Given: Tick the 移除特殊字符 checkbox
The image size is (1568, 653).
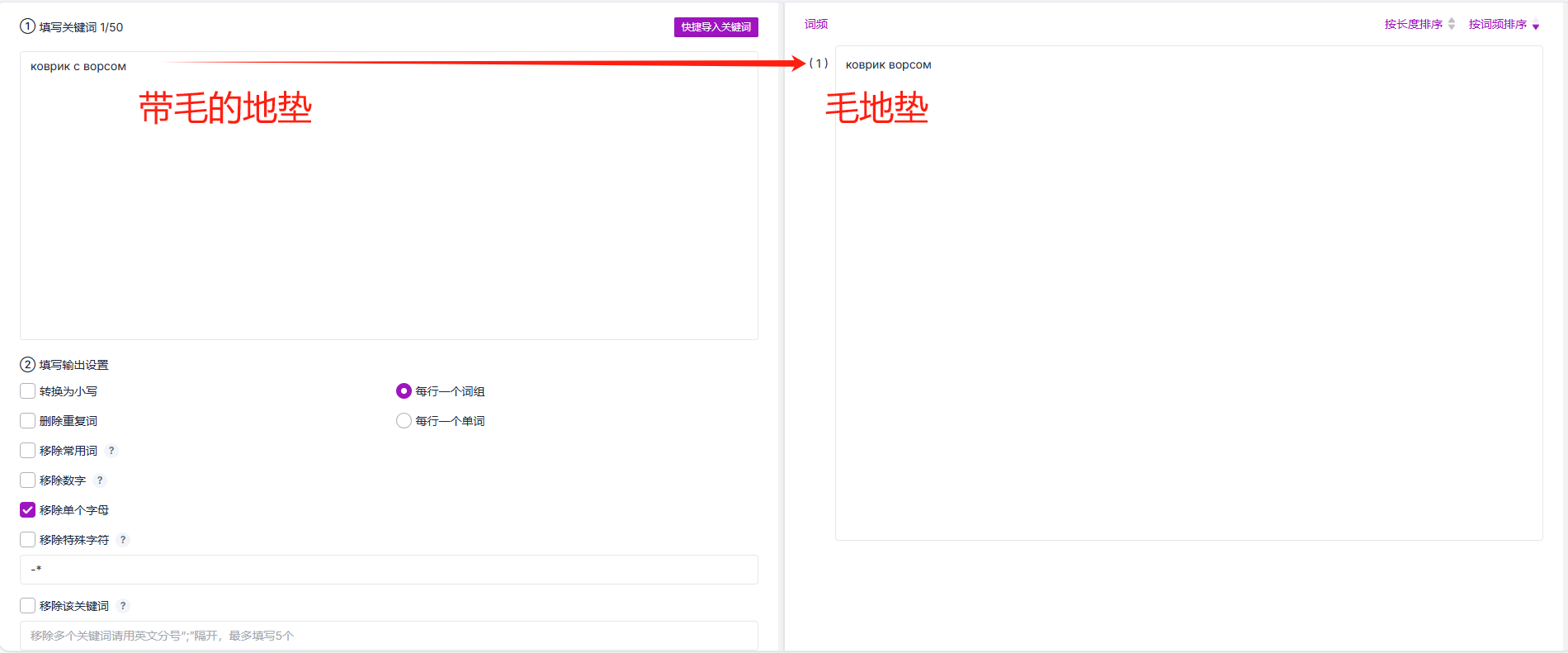Looking at the screenshot, I should [28, 540].
